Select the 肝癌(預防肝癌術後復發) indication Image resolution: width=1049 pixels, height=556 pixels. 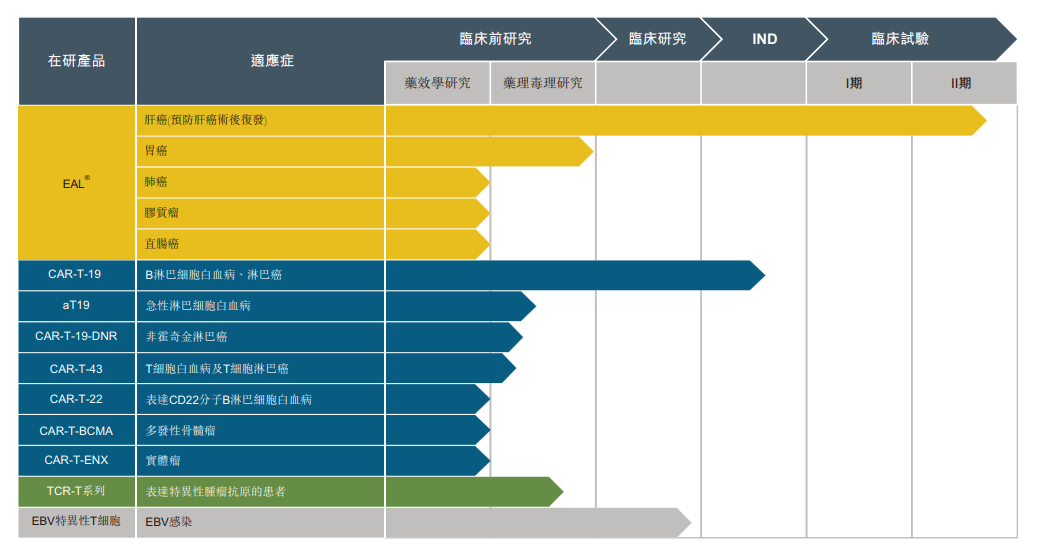[x=260, y=120]
